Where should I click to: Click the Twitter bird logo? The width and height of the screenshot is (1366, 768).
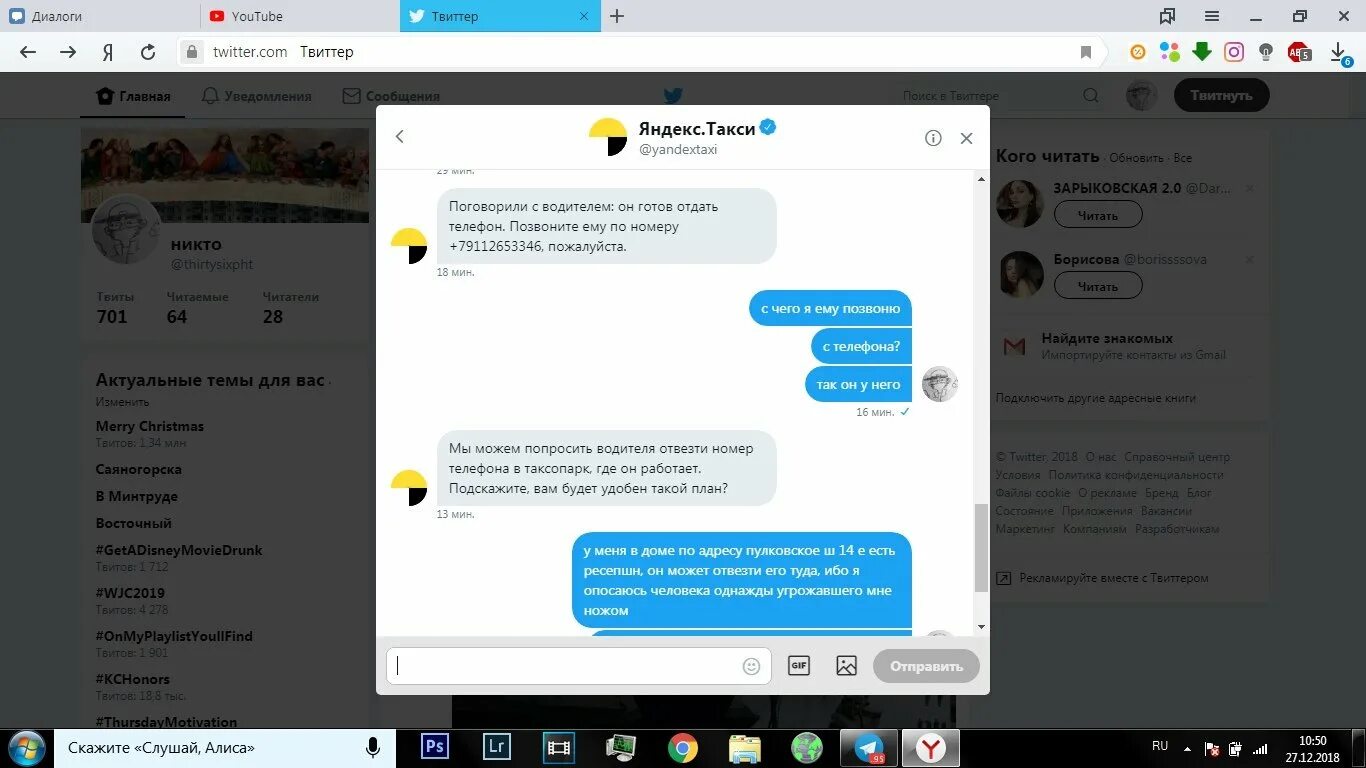point(673,96)
